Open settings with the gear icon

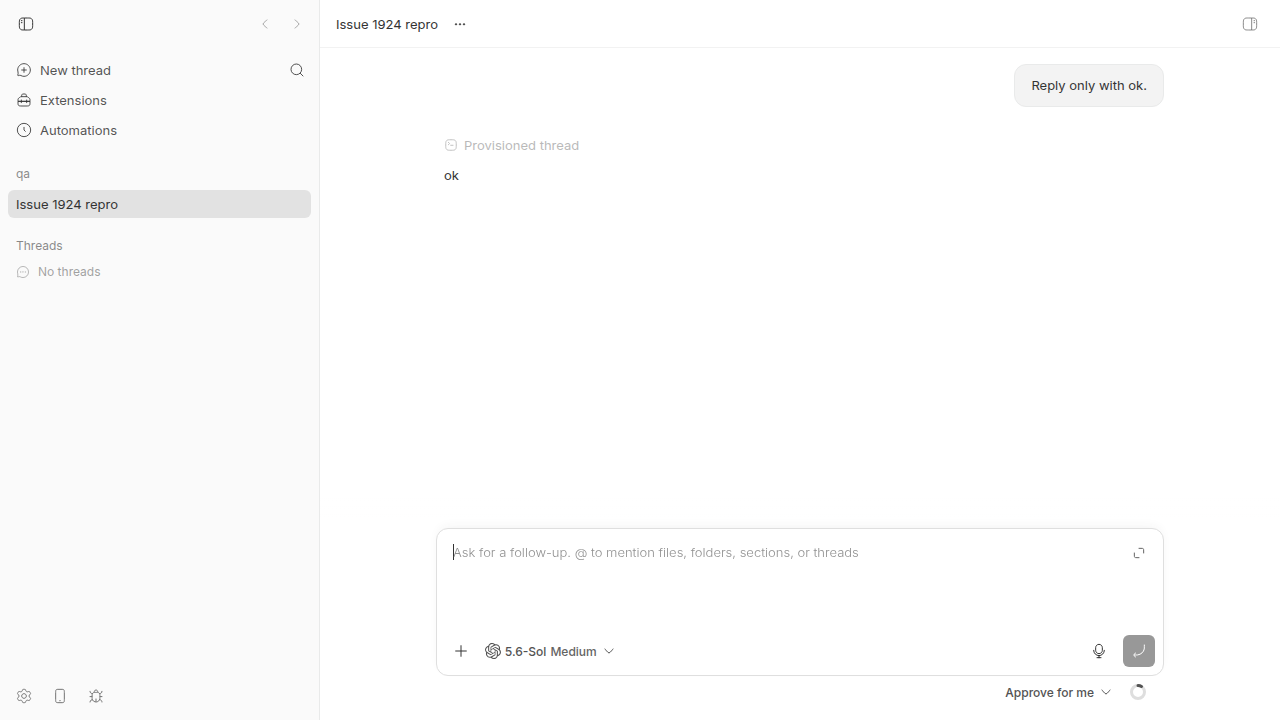click(24, 696)
